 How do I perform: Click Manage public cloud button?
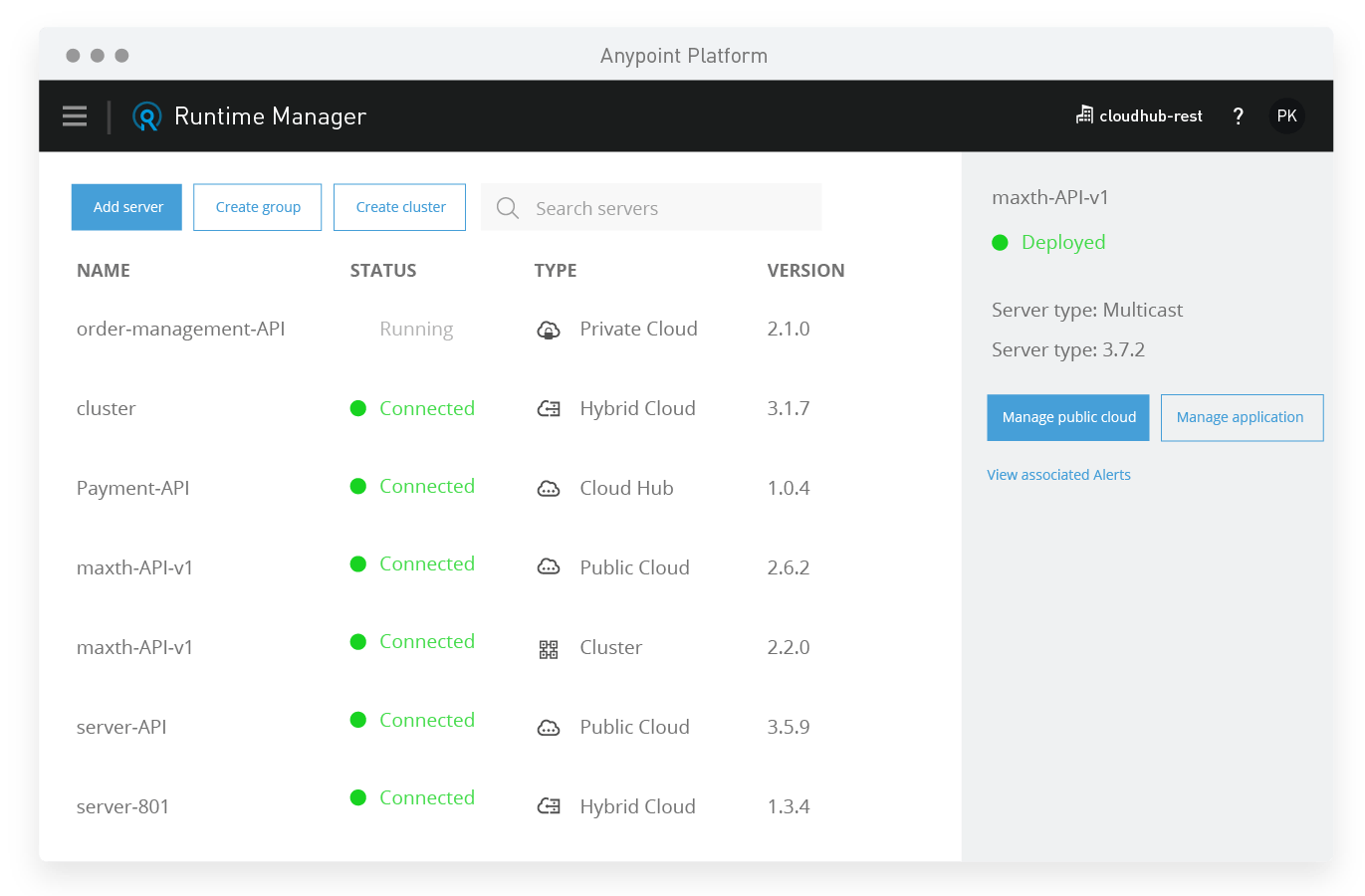click(x=1068, y=417)
